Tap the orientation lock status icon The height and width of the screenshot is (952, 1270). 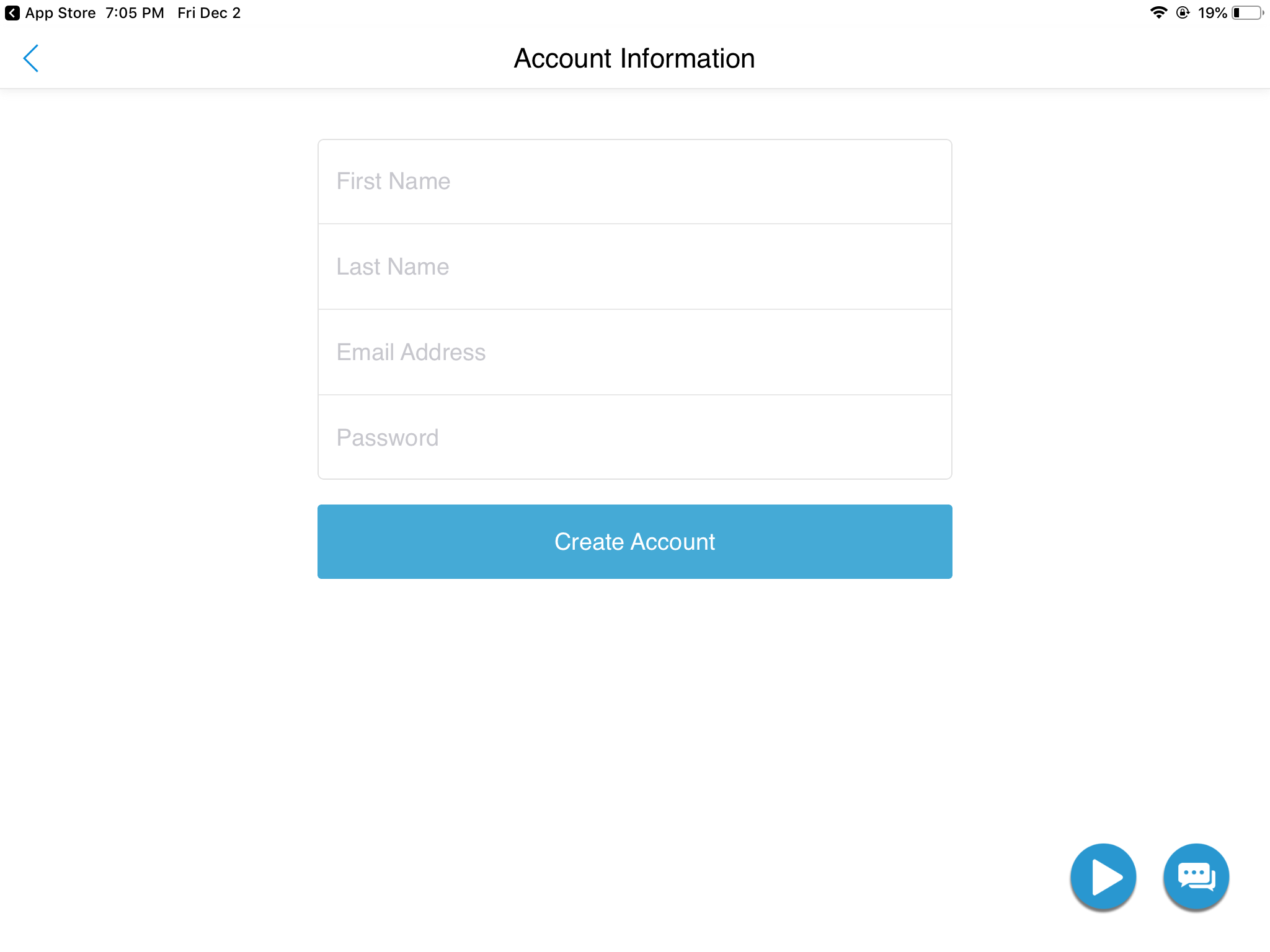click(x=1183, y=13)
